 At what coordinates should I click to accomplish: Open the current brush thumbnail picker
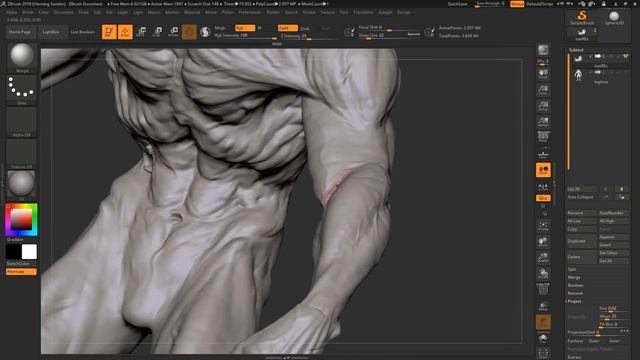22,57
